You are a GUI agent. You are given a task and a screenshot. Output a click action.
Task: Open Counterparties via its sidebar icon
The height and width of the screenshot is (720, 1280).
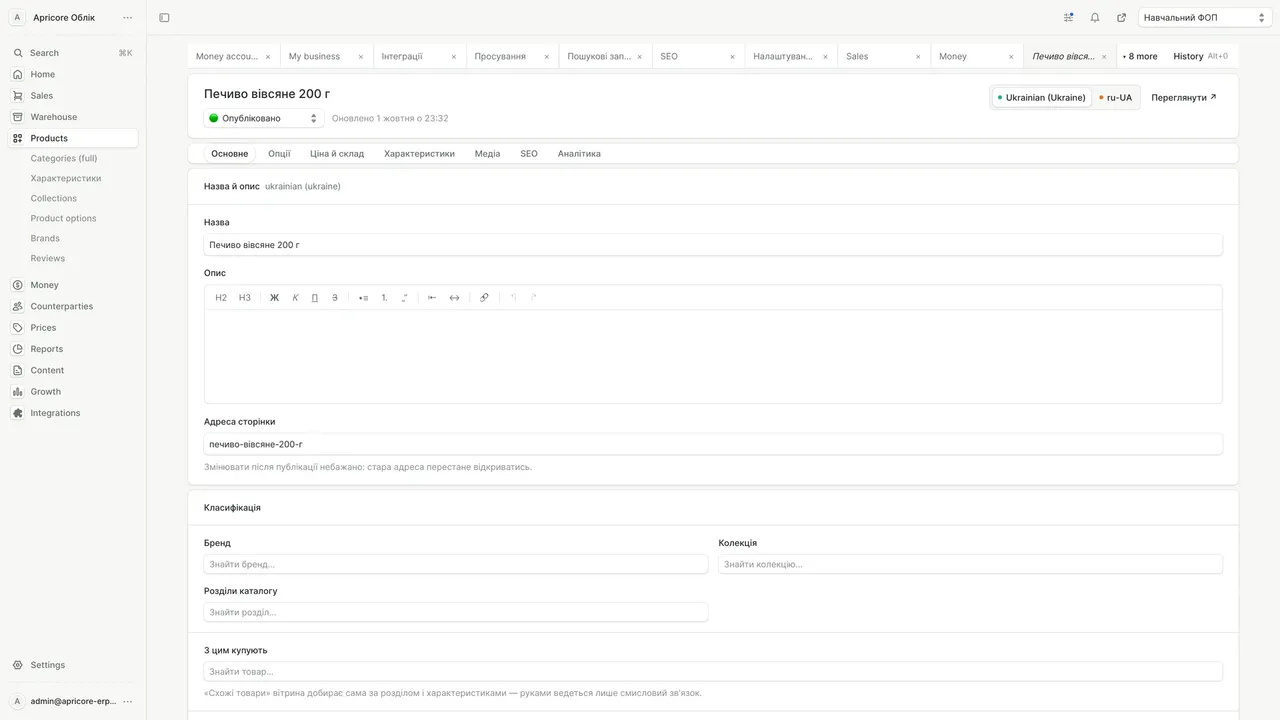[x=18, y=306]
